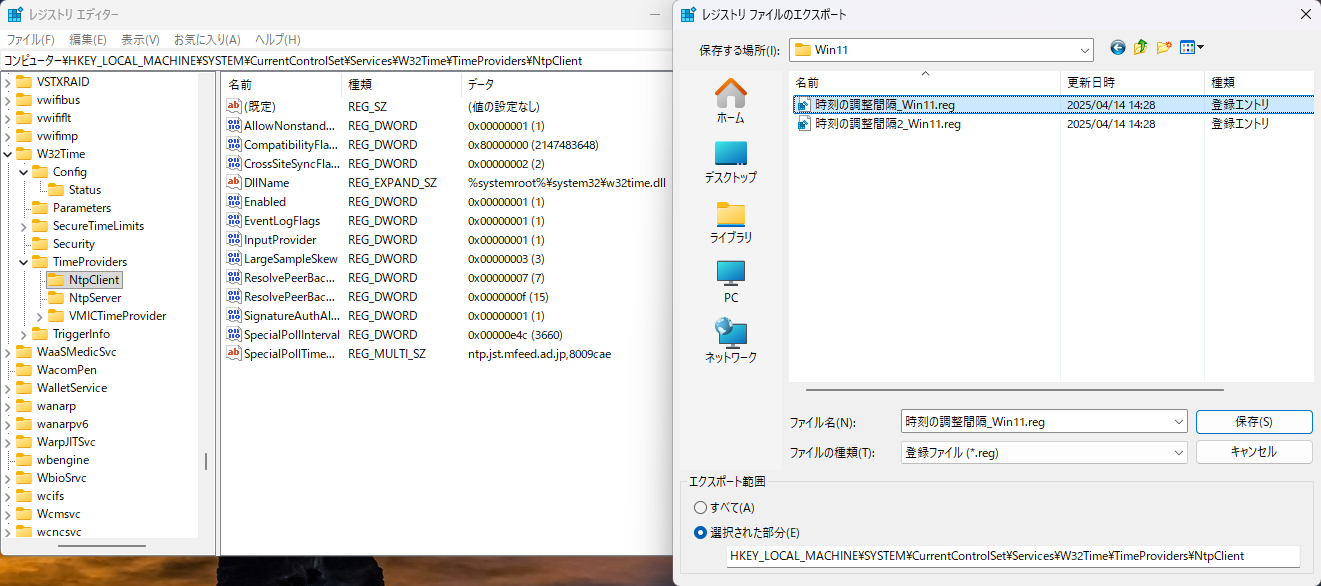Select the VSTXRAID tree item
Viewport: 1321px width, 586px height.
(63, 82)
